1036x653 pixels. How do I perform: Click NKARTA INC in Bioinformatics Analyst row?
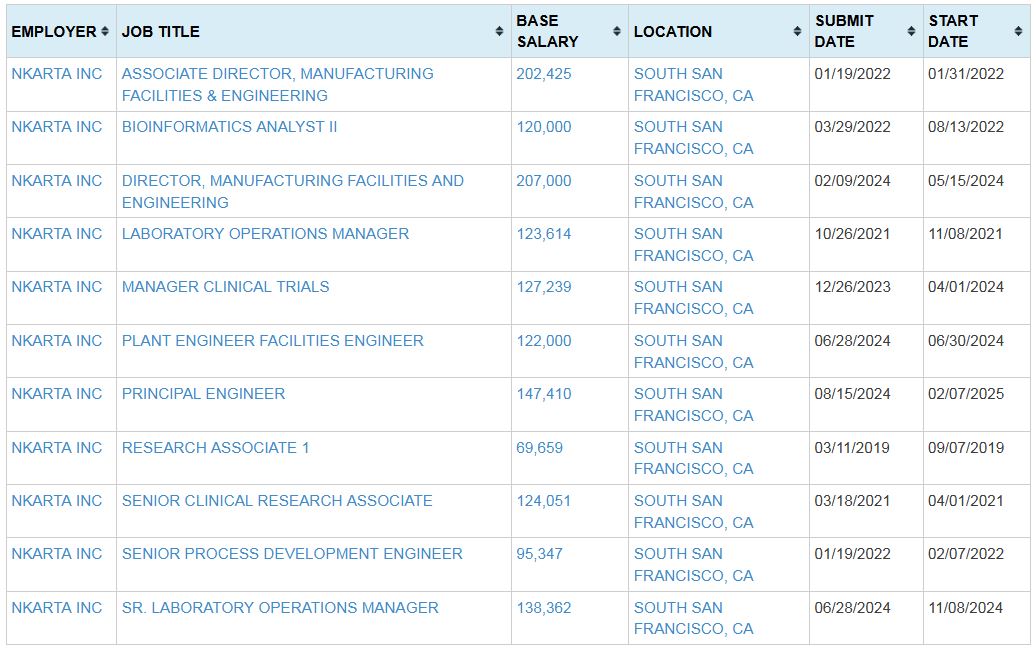coord(57,127)
